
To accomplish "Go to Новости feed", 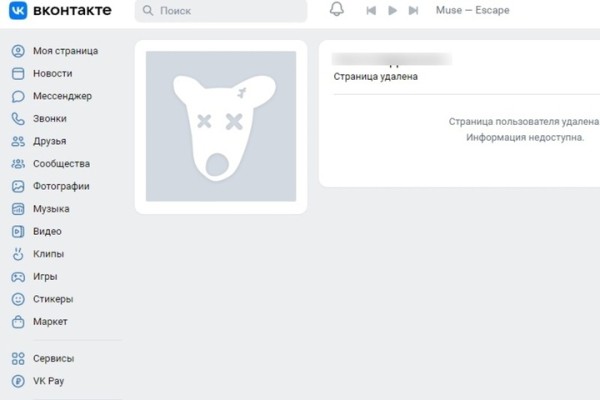I will click(52, 74).
